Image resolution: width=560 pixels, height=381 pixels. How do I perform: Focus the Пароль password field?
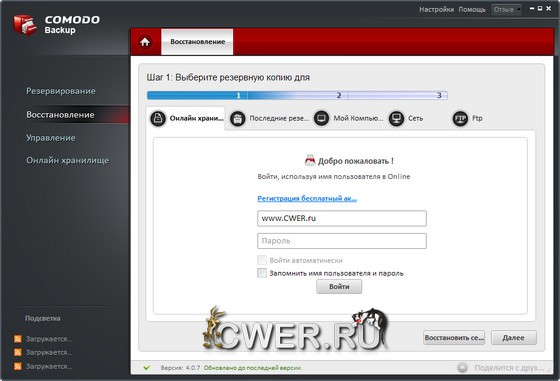coord(342,241)
